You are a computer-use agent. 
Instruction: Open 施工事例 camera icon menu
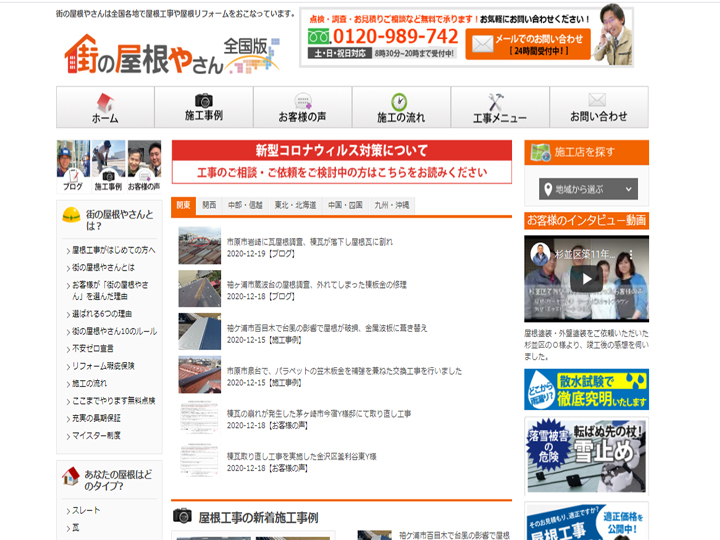(x=204, y=107)
